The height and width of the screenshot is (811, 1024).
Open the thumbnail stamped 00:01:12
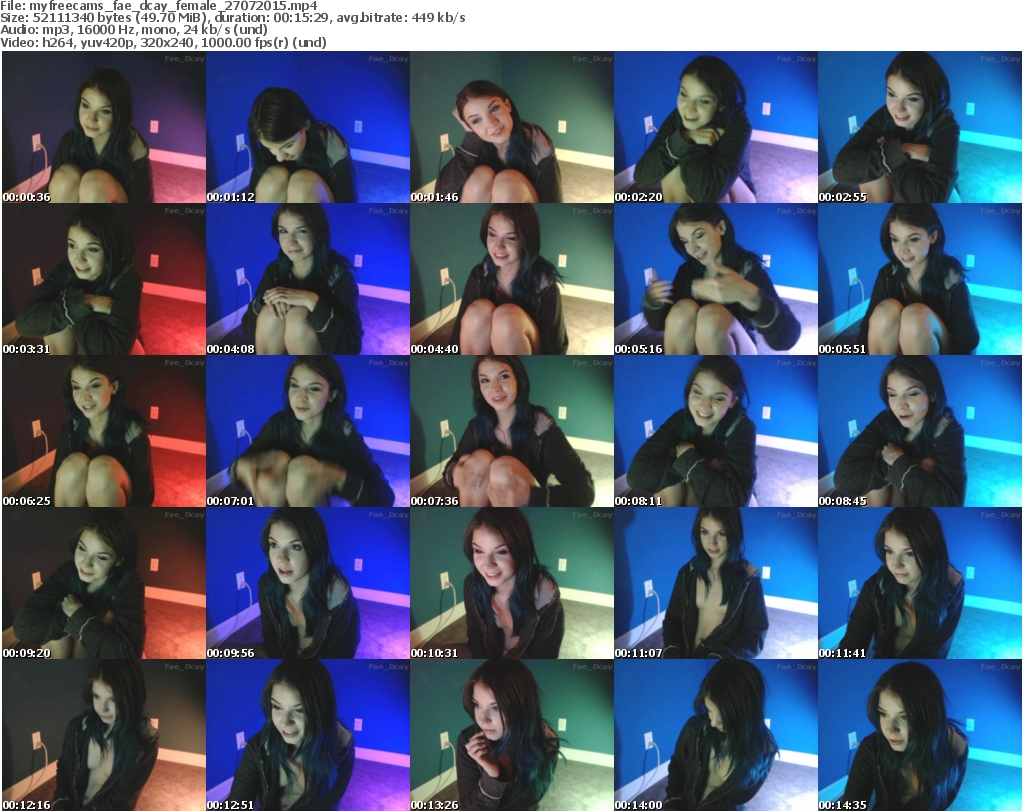pyautogui.click(x=308, y=127)
